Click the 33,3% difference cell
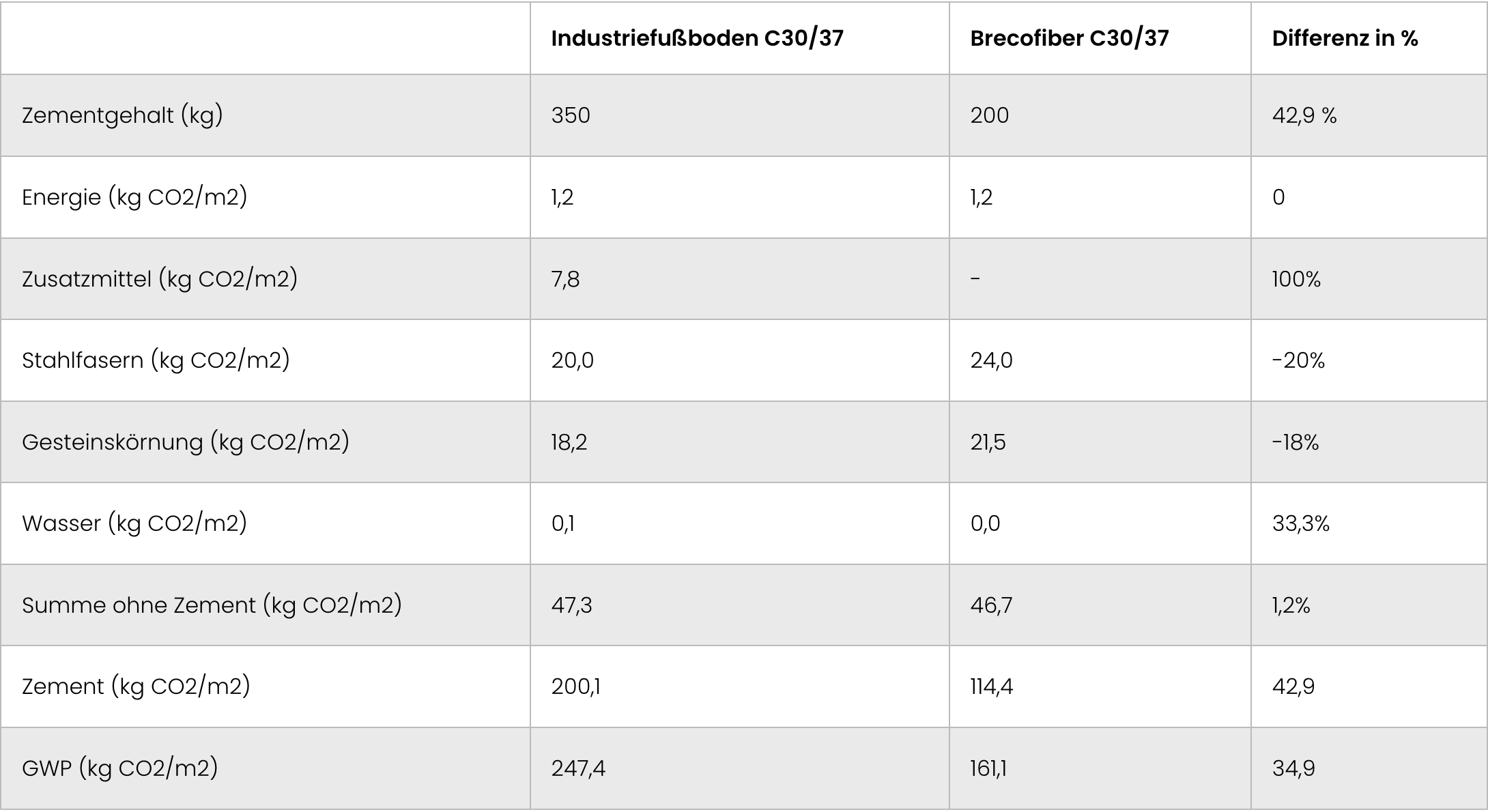The width and height of the screenshot is (1488, 812). pyautogui.click(x=1300, y=523)
